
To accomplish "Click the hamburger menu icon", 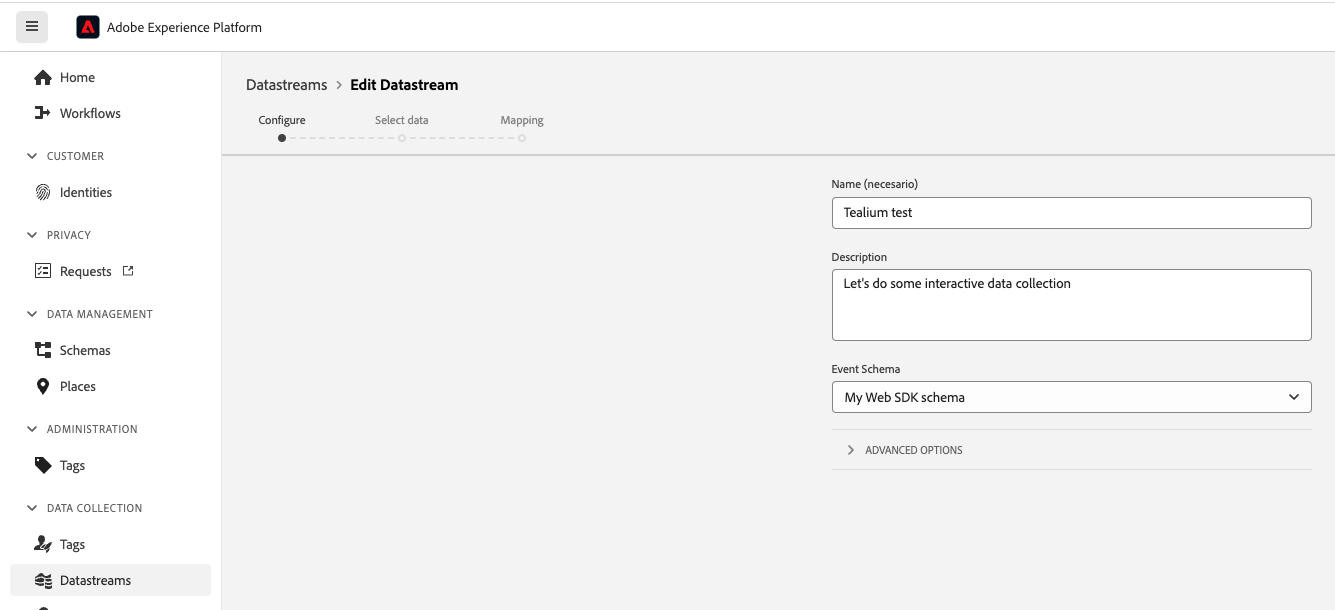I will click(32, 27).
